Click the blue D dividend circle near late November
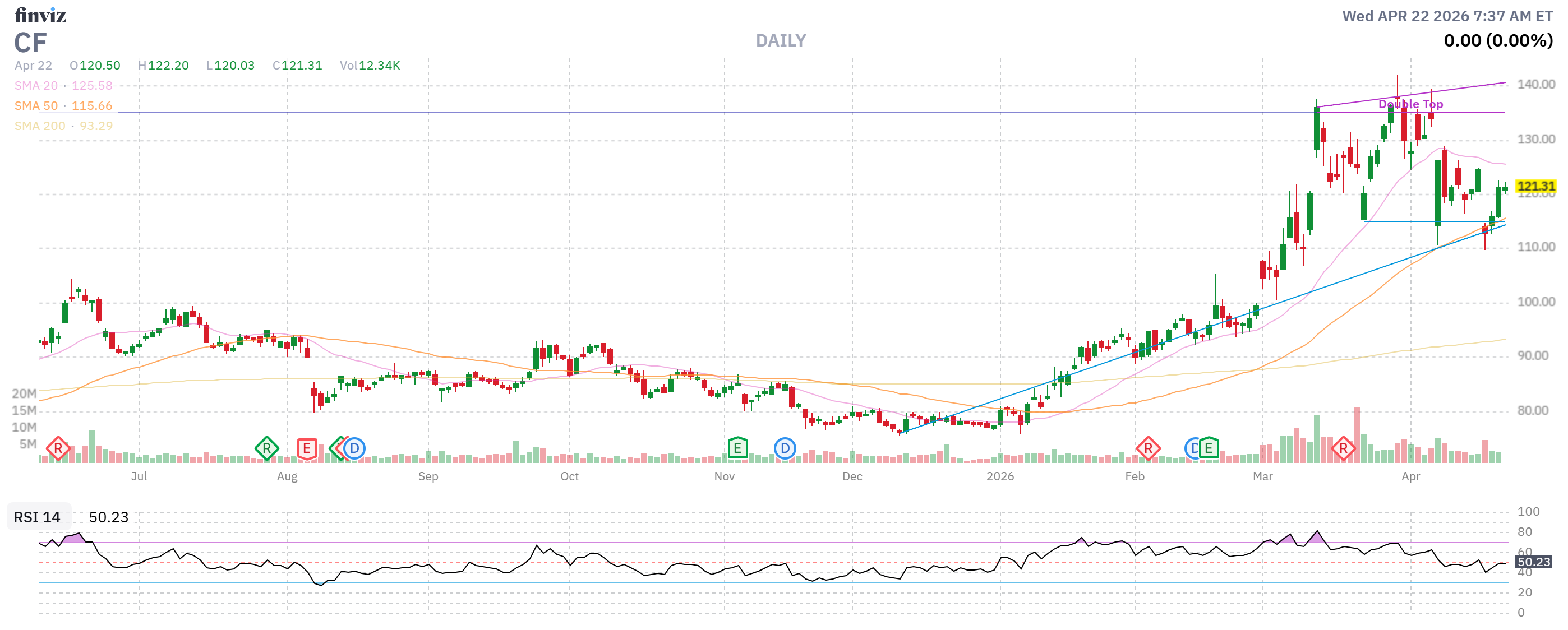 point(785,448)
